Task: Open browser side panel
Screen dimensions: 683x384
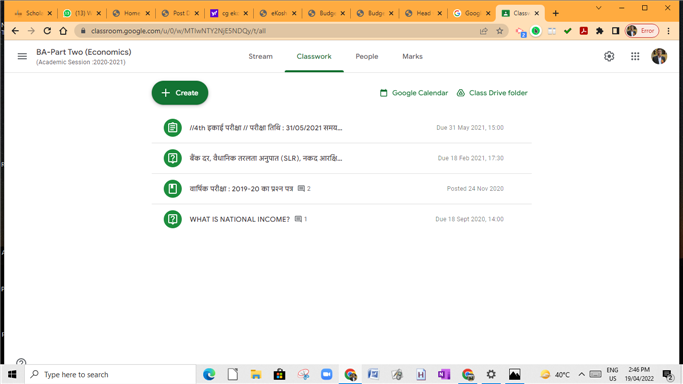Action: tap(615, 31)
